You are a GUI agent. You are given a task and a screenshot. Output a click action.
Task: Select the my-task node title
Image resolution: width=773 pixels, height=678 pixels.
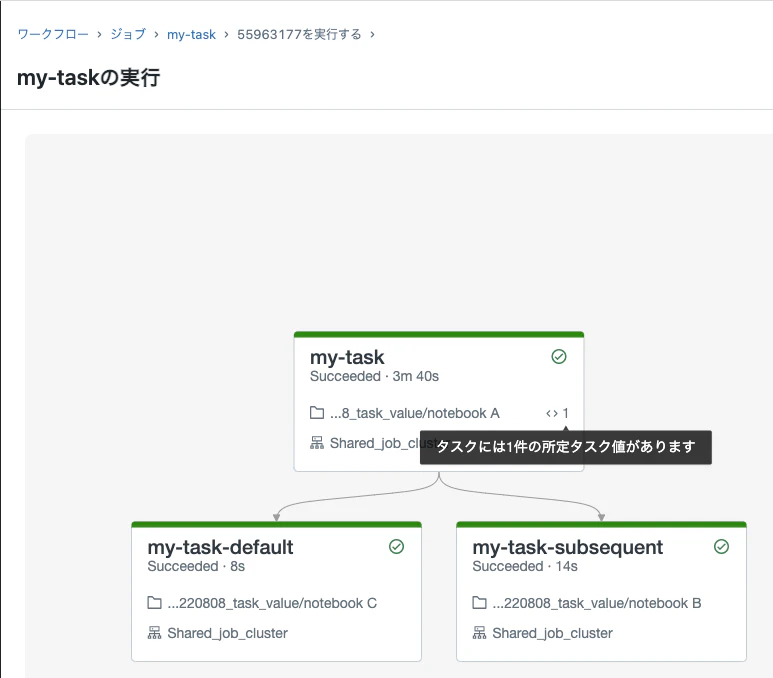347,357
